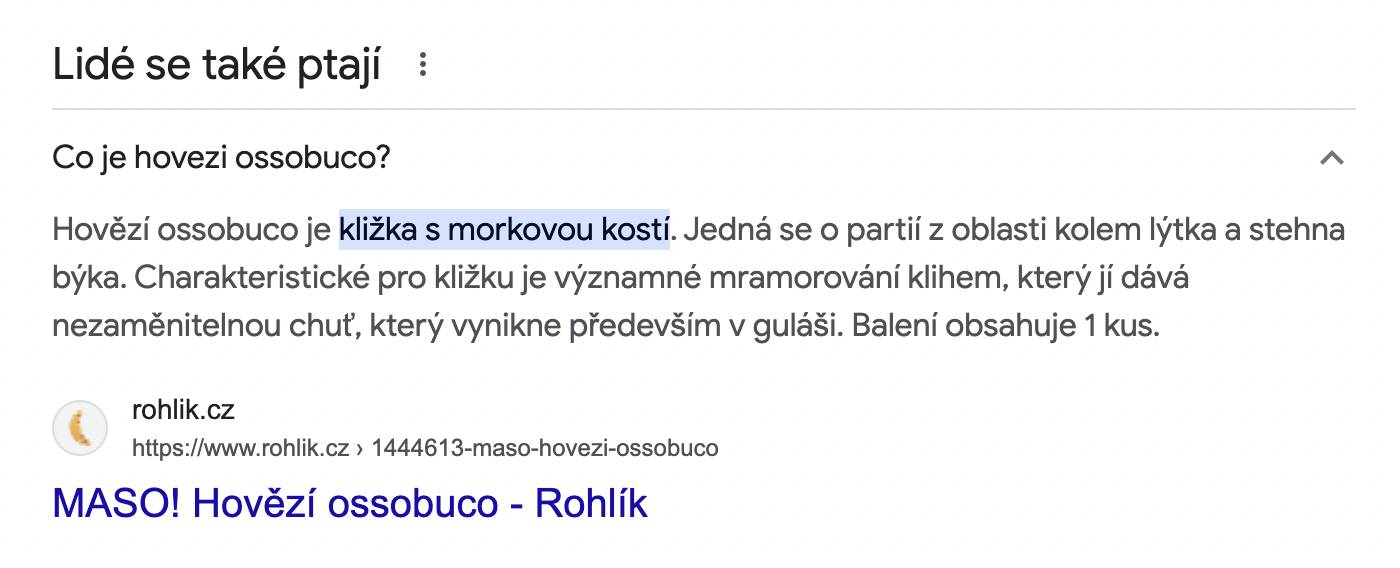Click the 1444613-maso-hovezi-ossobuco breadcrumb path
Viewport: 1400px width, 568px height.
click(545, 448)
